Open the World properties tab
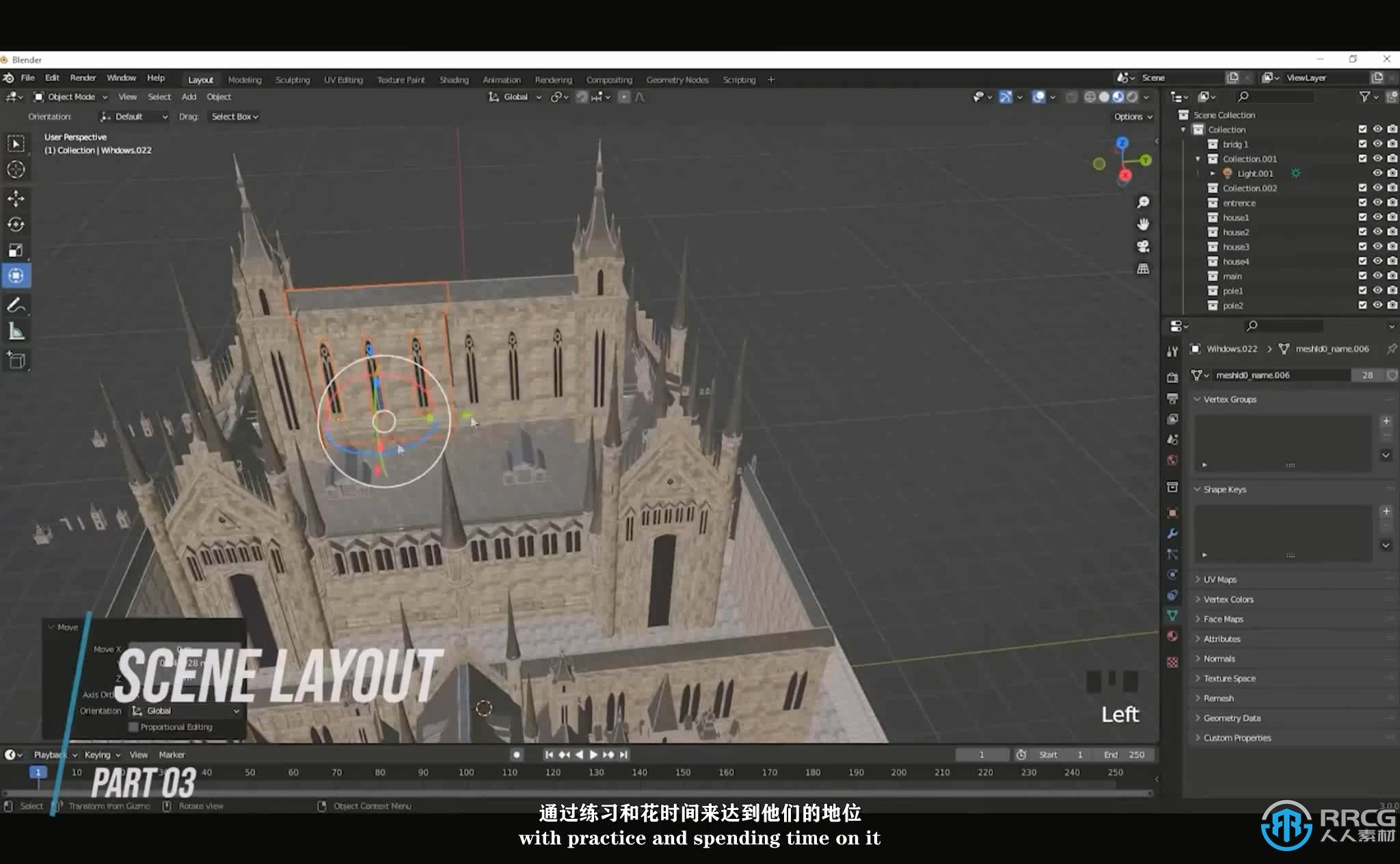This screenshot has width=1400, height=864. 1172,460
